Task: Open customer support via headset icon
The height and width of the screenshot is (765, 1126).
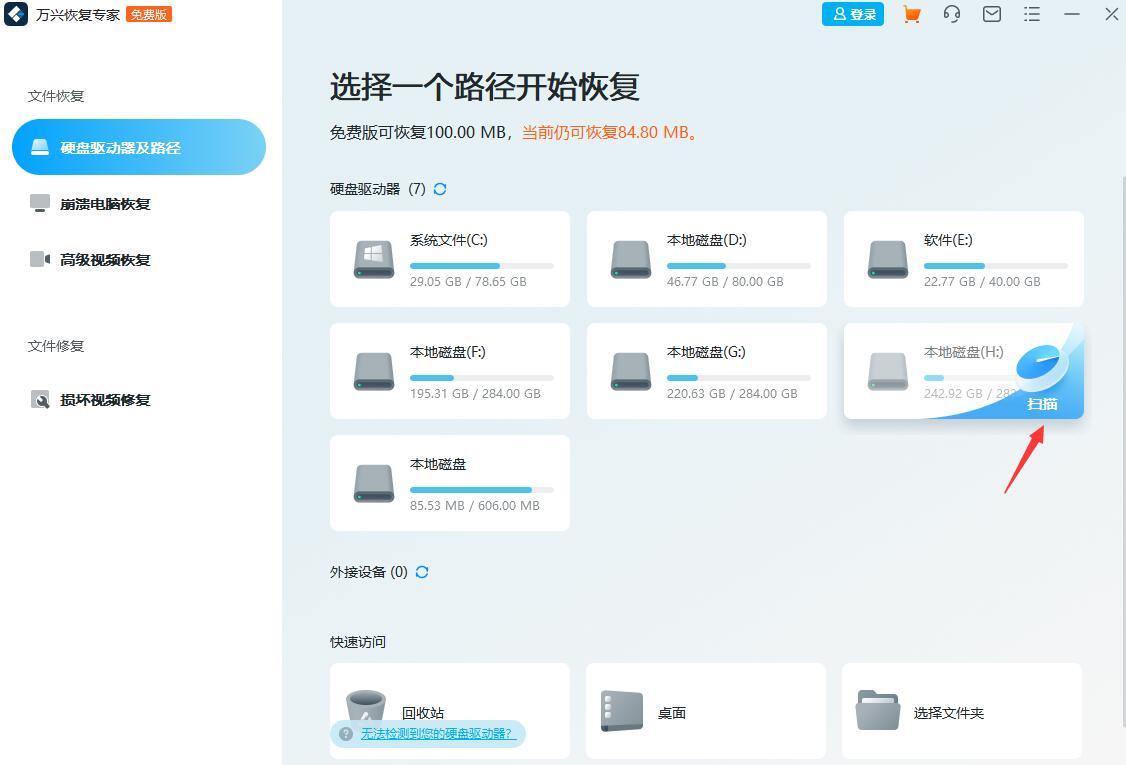Action: 951,14
